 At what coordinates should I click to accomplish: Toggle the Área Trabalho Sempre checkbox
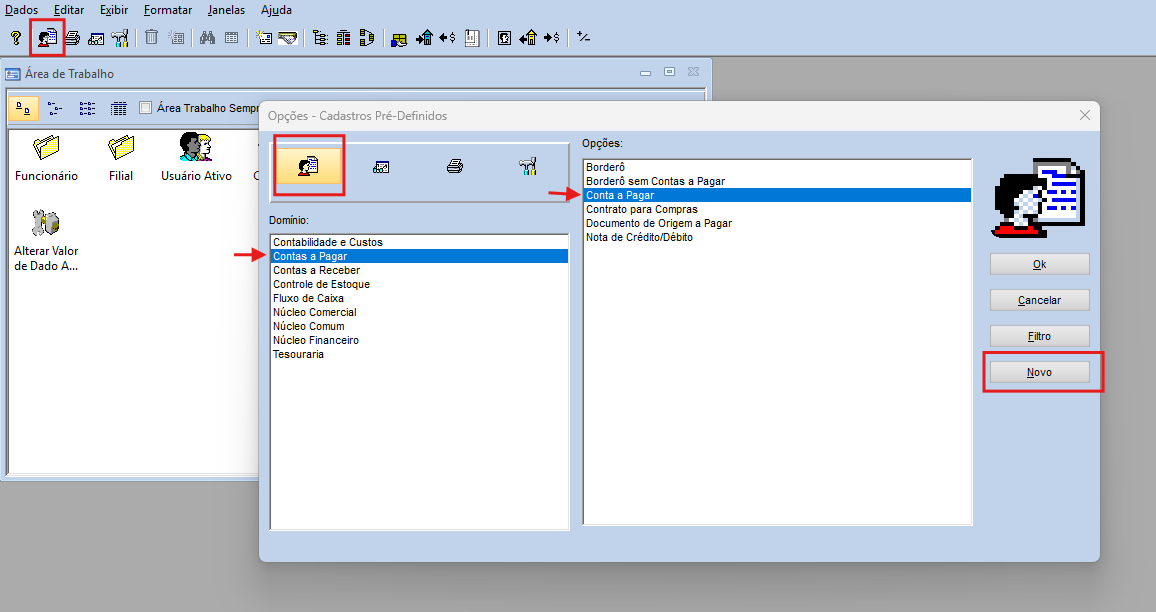click(146, 108)
